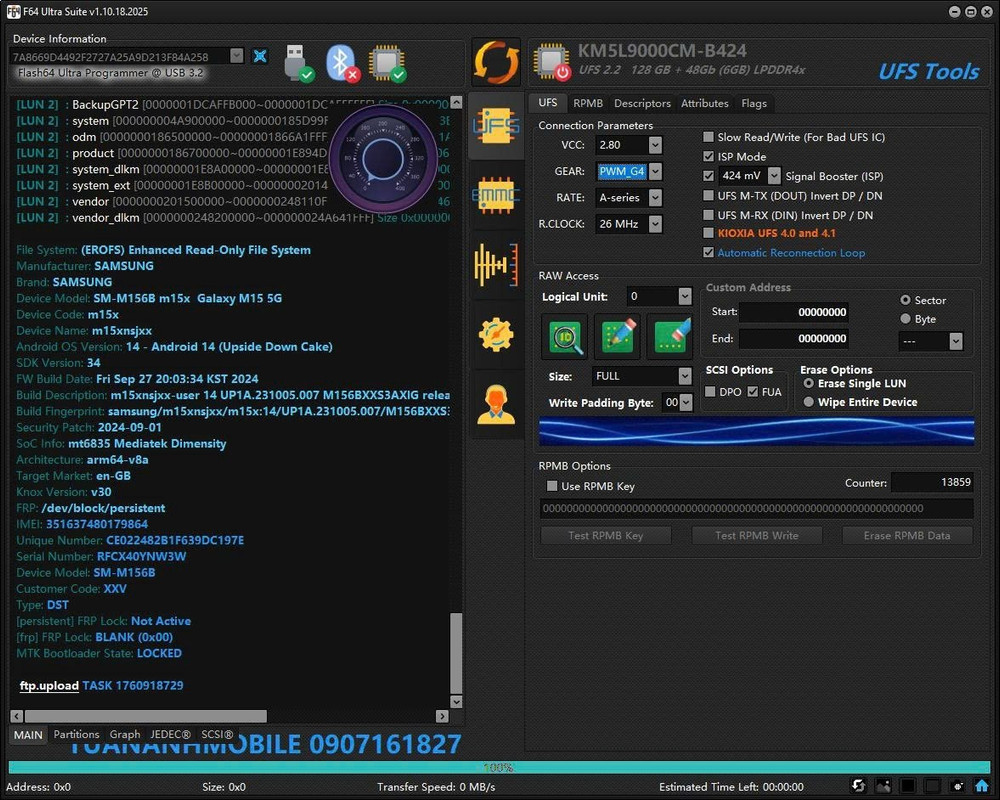The width and height of the screenshot is (1000, 800).
Task: Click the log horizontal scrollbar thumb
Action: [x=146, y=716]
